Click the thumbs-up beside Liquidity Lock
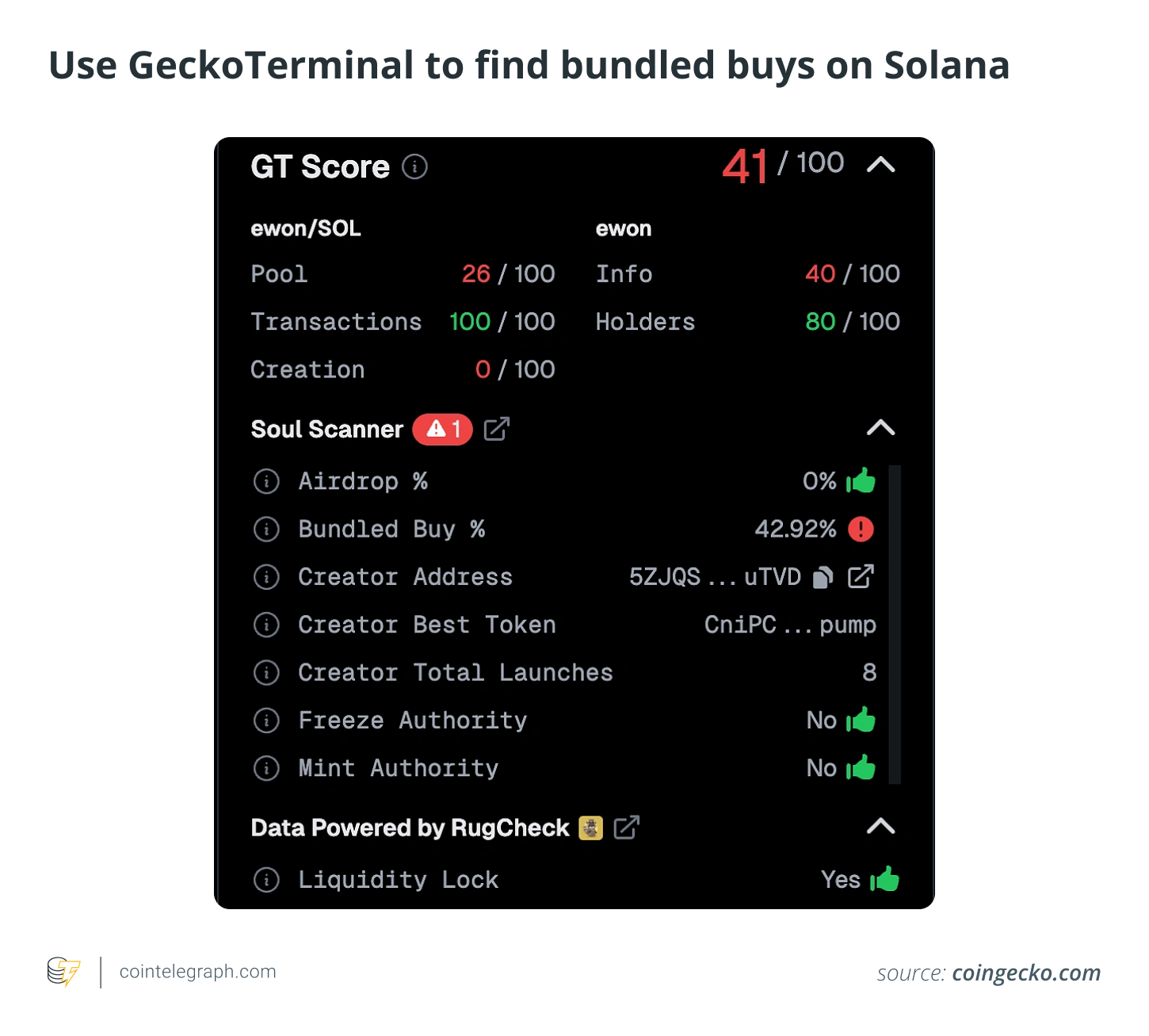The image size is (1149, 1036). [x=885, y=879]
